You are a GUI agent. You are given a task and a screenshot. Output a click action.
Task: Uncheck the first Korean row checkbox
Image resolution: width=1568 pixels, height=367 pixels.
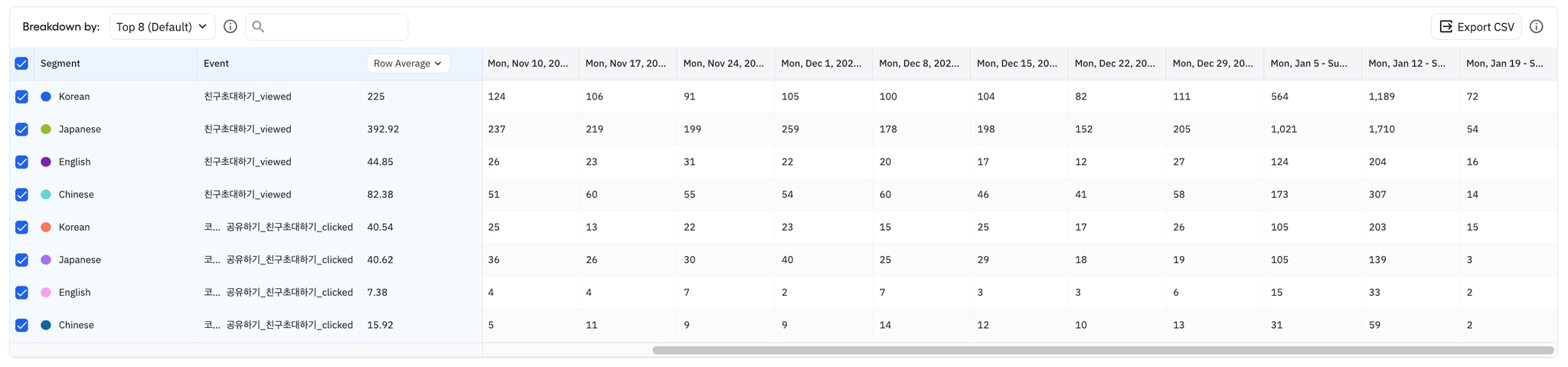coord(21,97)
